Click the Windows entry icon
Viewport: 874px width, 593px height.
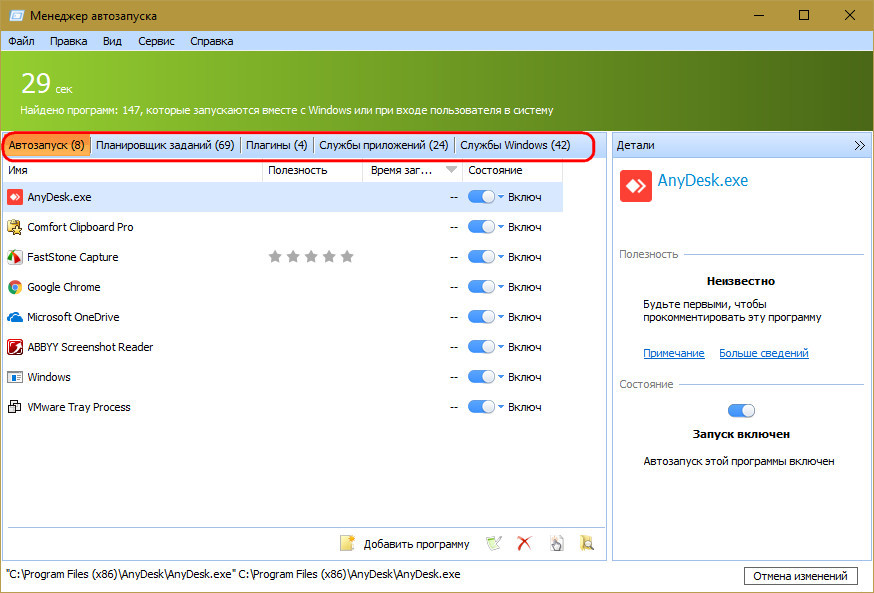[x=15, y=377]
